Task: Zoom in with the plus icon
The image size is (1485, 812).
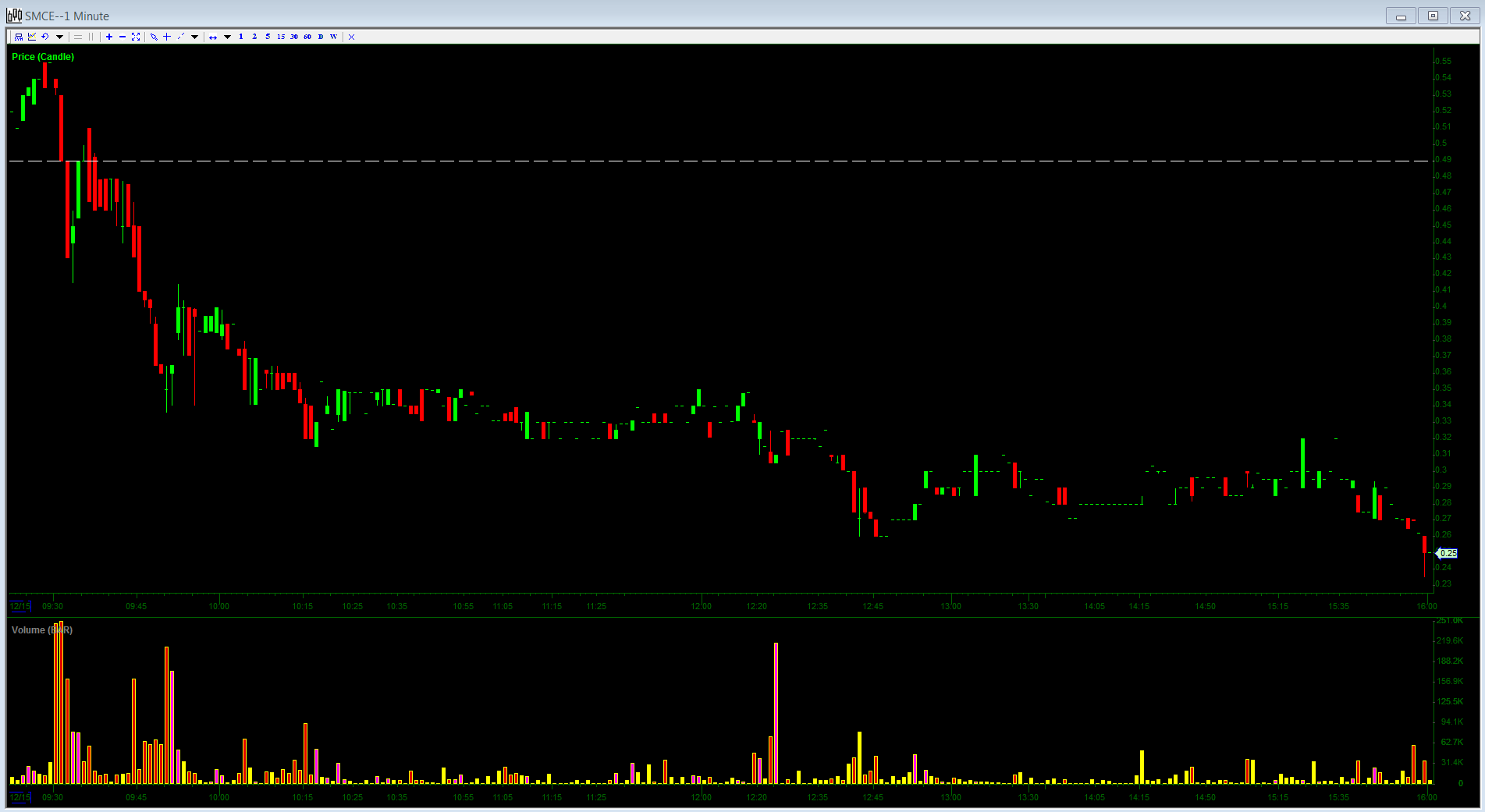Action: (109, 37)
